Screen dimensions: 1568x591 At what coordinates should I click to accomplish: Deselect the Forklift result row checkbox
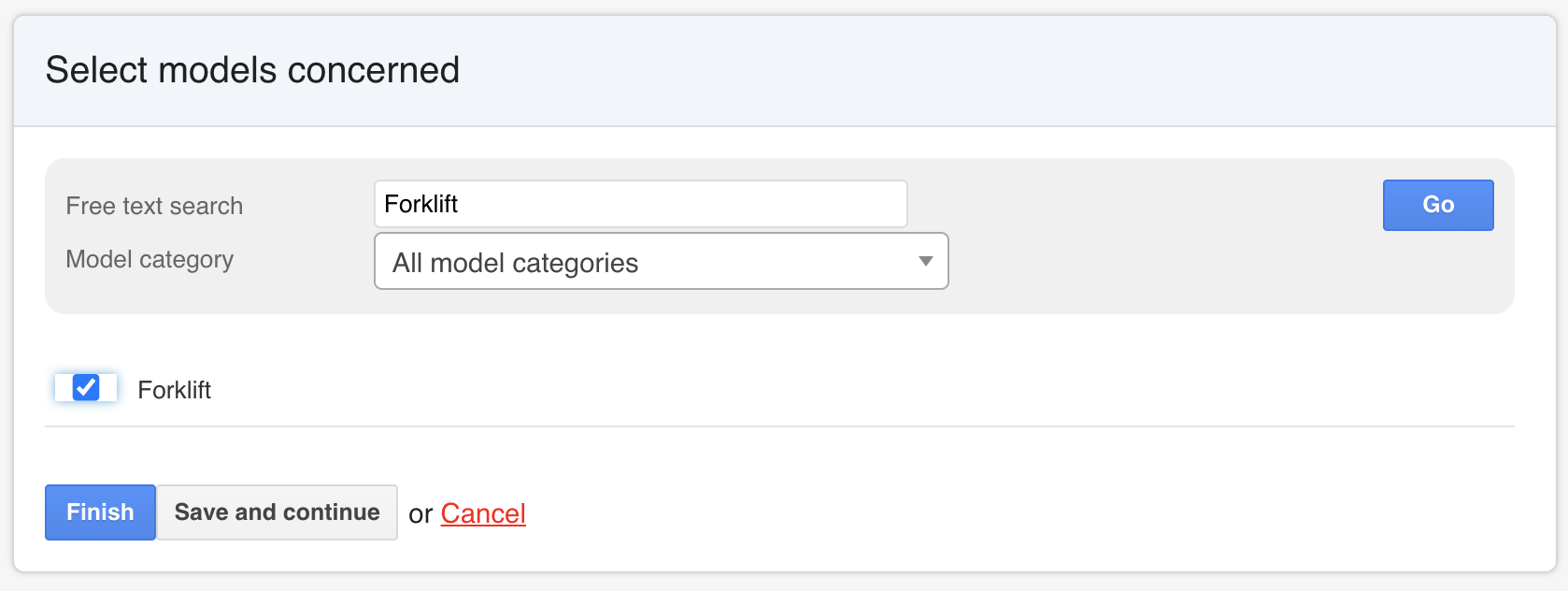tap(86, 387)
